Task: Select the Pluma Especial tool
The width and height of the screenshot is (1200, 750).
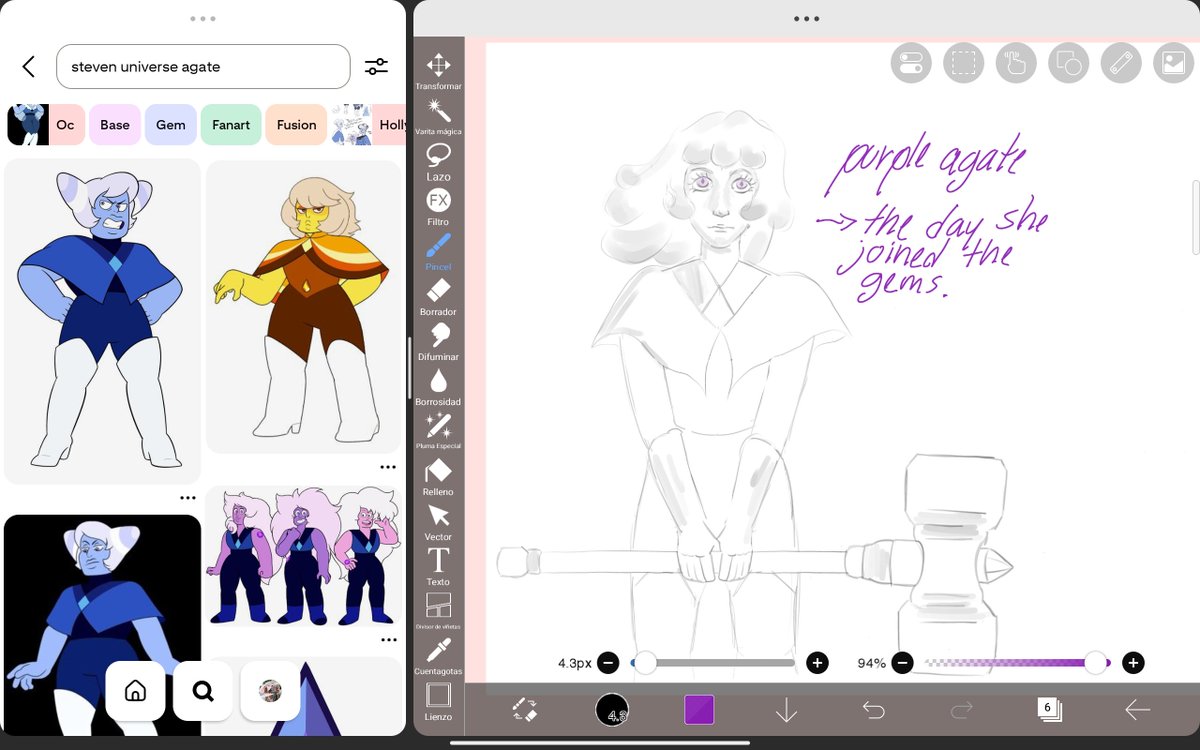Action: 438,432
